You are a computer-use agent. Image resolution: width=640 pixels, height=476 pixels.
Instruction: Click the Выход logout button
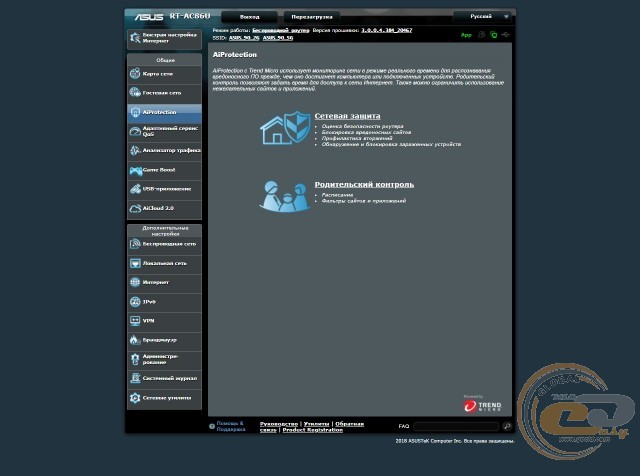pos(249,17)
